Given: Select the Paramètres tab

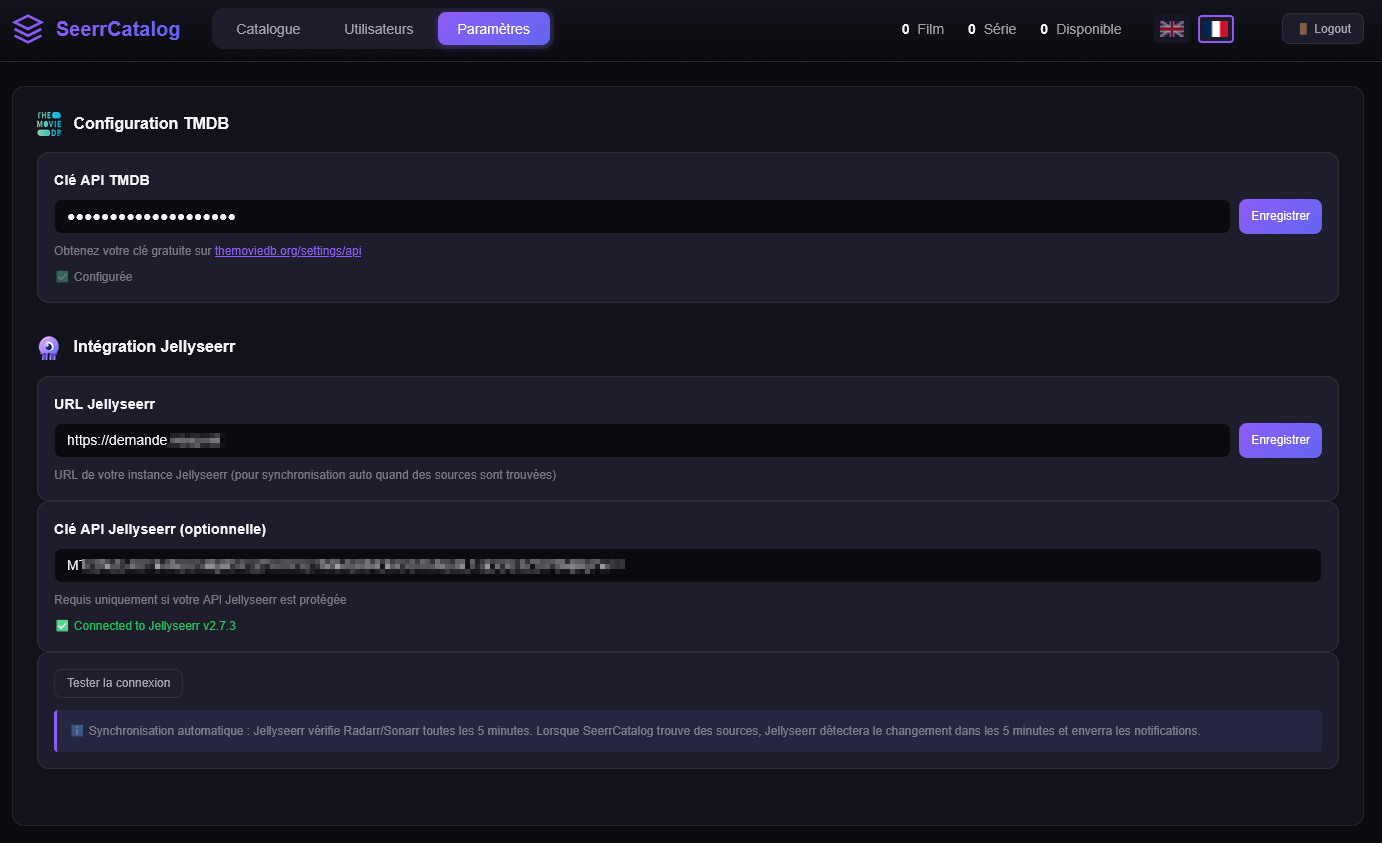Looking at the screenshot, I should coord(493,29).
